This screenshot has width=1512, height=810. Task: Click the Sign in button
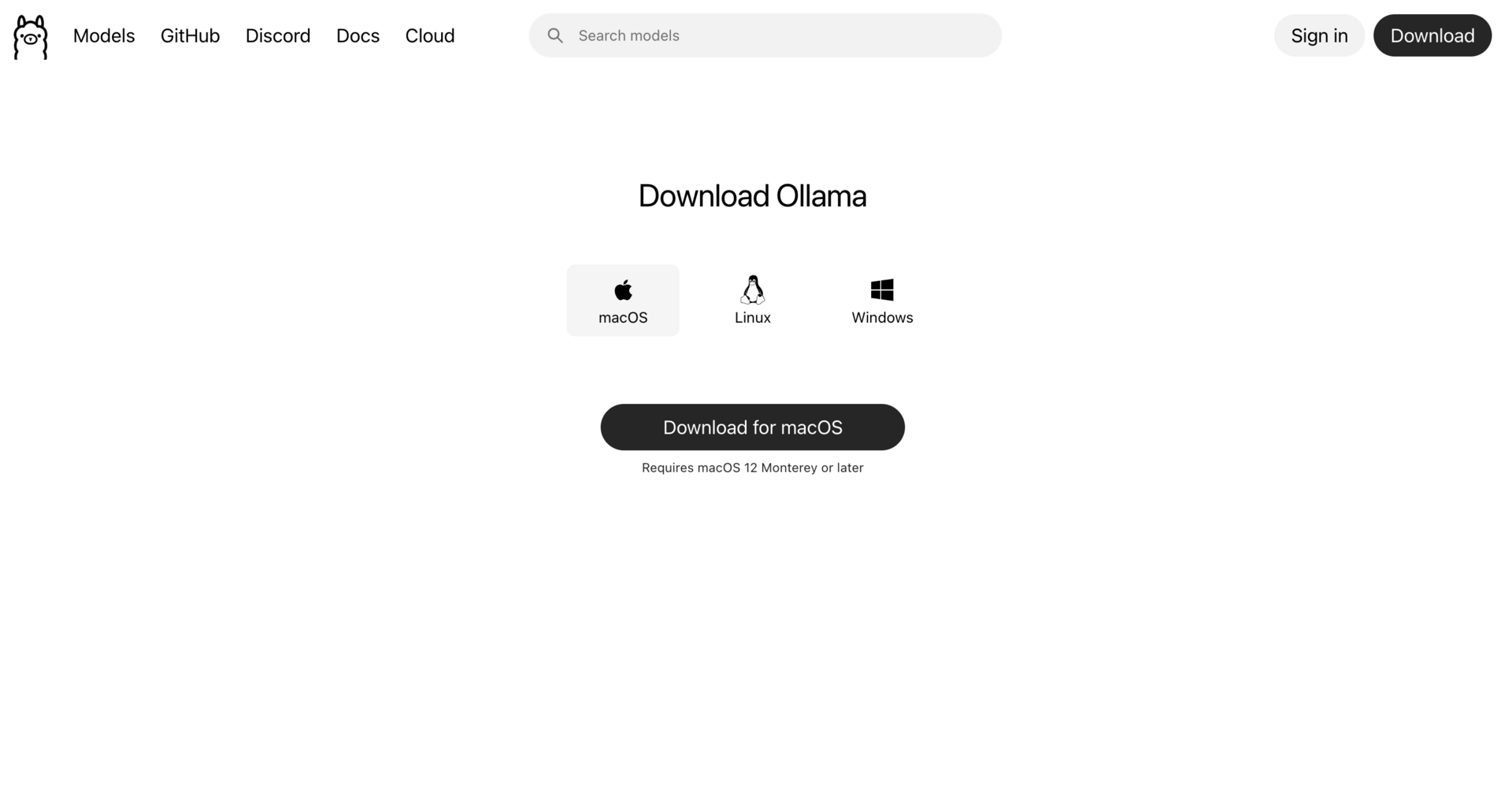1319,35
